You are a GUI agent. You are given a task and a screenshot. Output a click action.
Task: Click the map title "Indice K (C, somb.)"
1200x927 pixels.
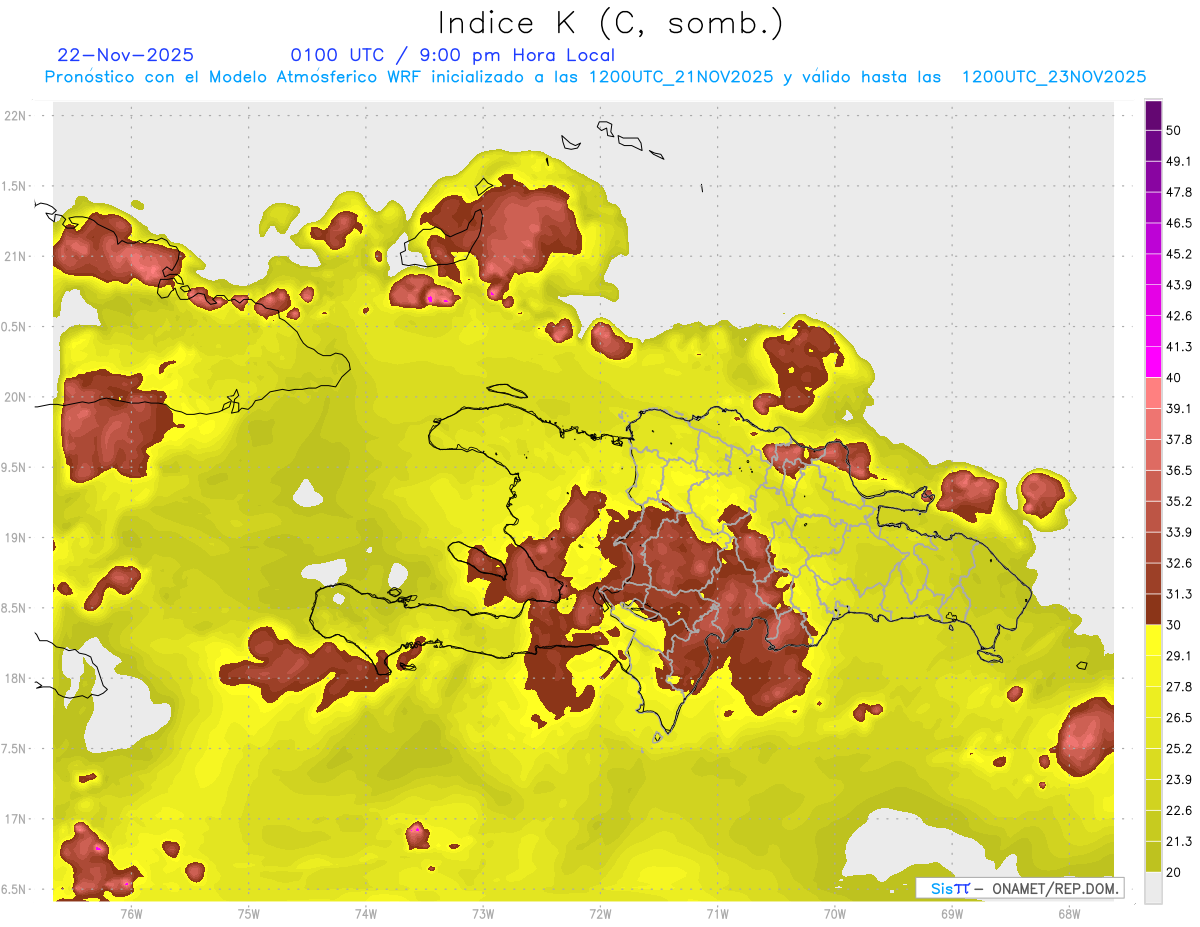tap(611, 24)
